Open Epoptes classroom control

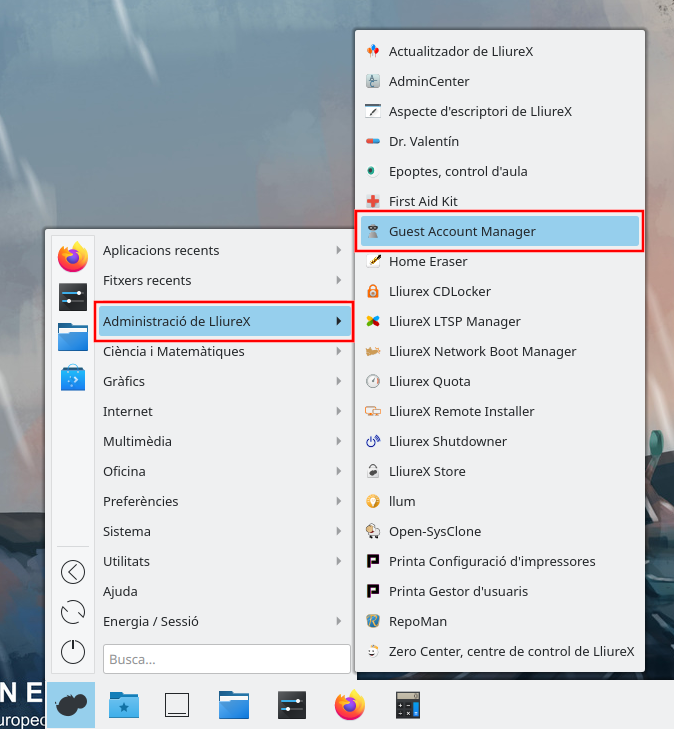(458, 171)
